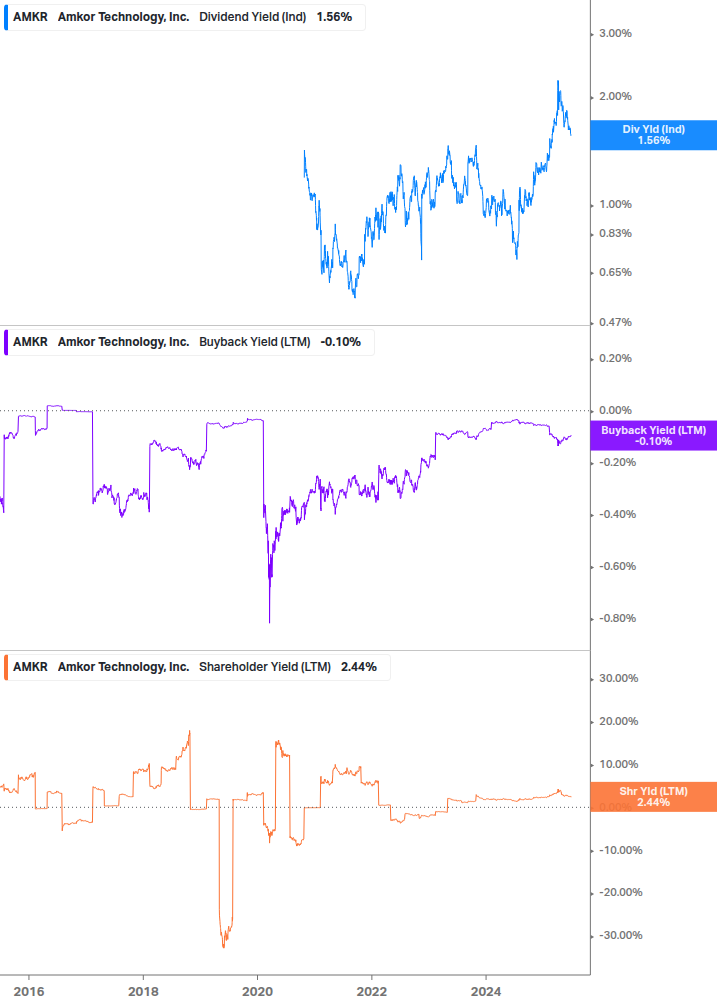Viewport: 717px width, 1005px height.
Task: Click the -10.00% tick on shareholder yield axis
Action: 620,850
